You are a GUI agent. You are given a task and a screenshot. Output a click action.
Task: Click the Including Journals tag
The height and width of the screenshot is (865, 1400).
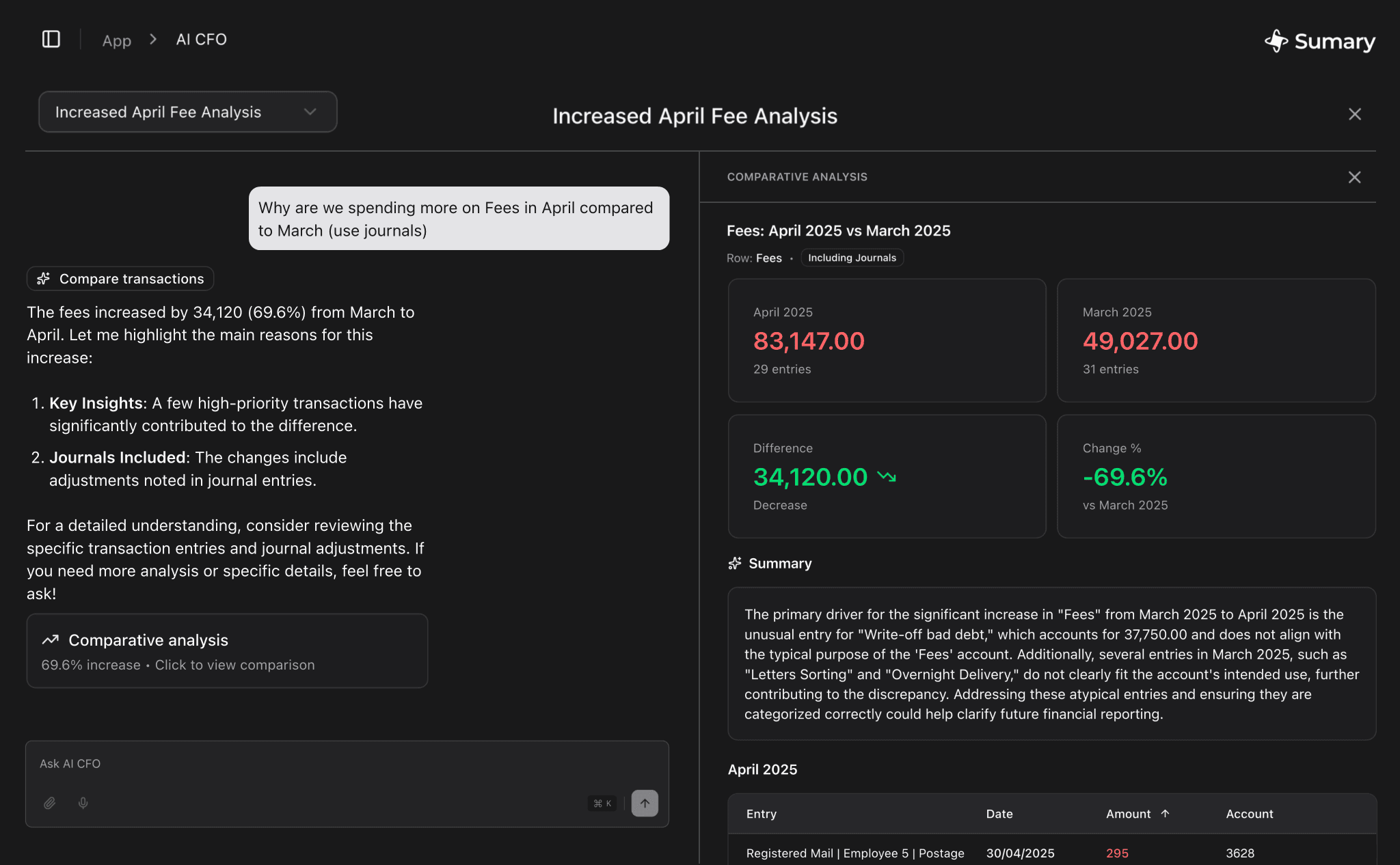pos(852,258)
